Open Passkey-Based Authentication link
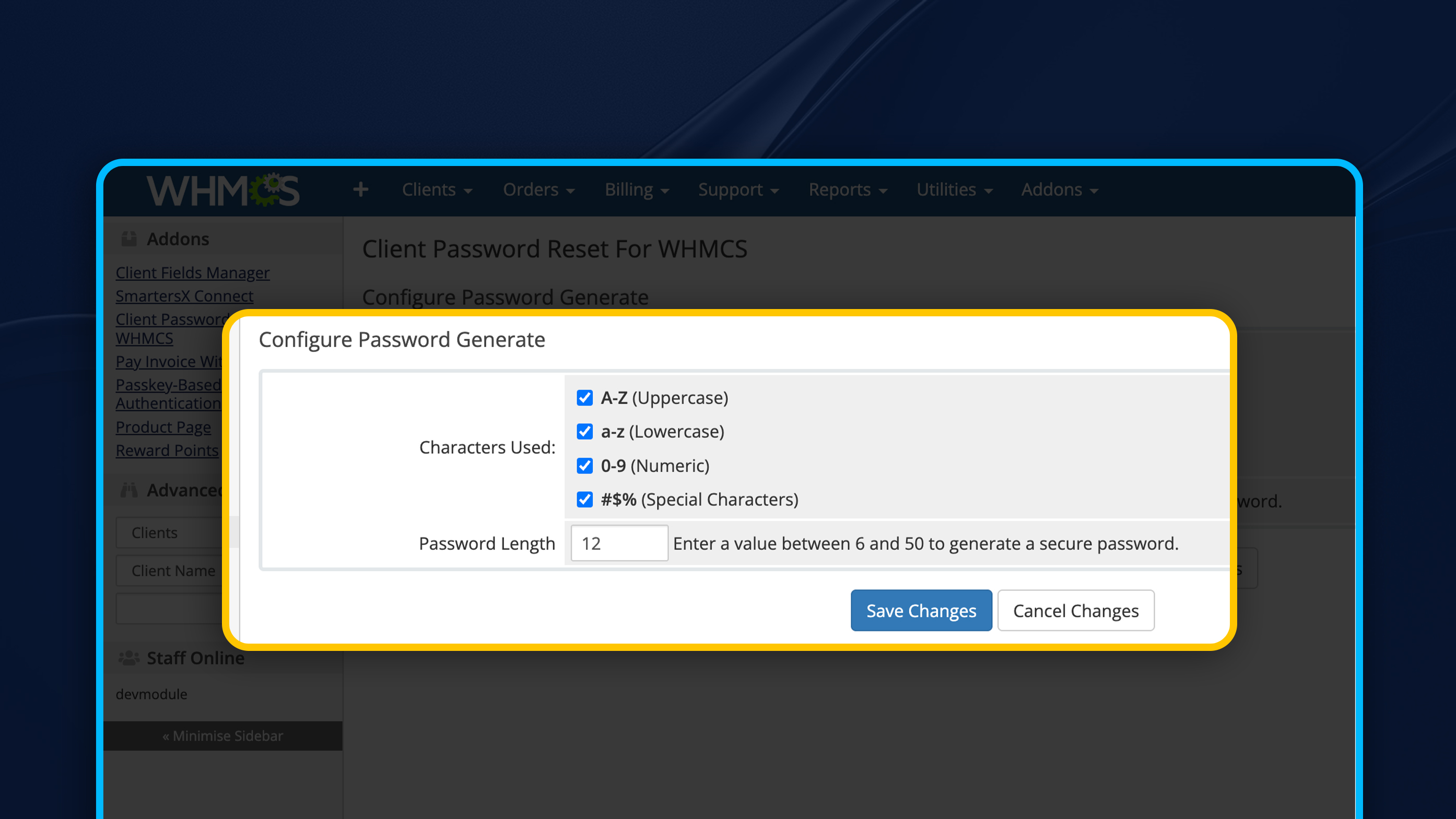The width and height of the screenshot is (1456, 819). pyautogui.click(x=169, y=394)
